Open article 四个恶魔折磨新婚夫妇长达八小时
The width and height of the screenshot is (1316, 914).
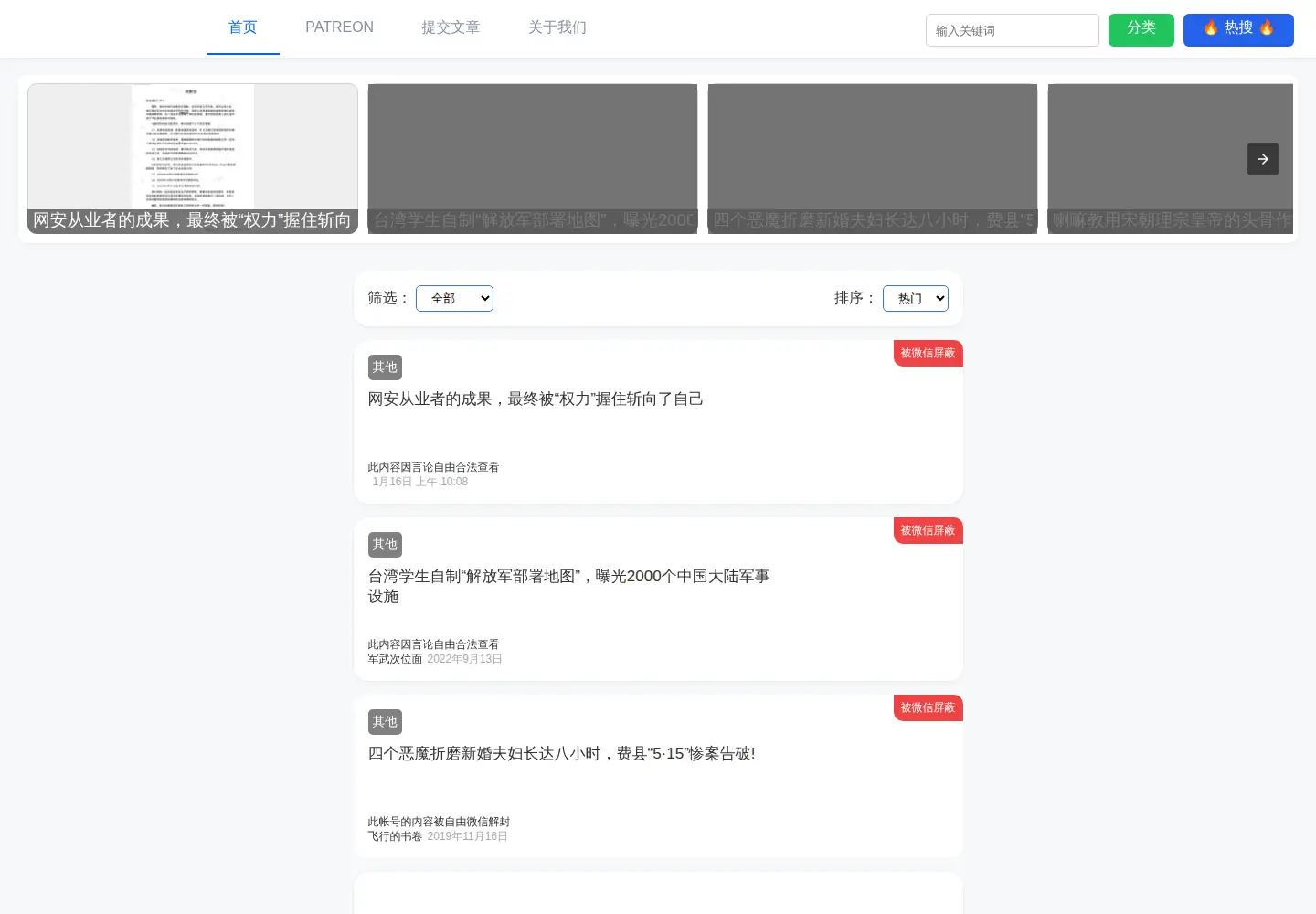click(561, 754)
